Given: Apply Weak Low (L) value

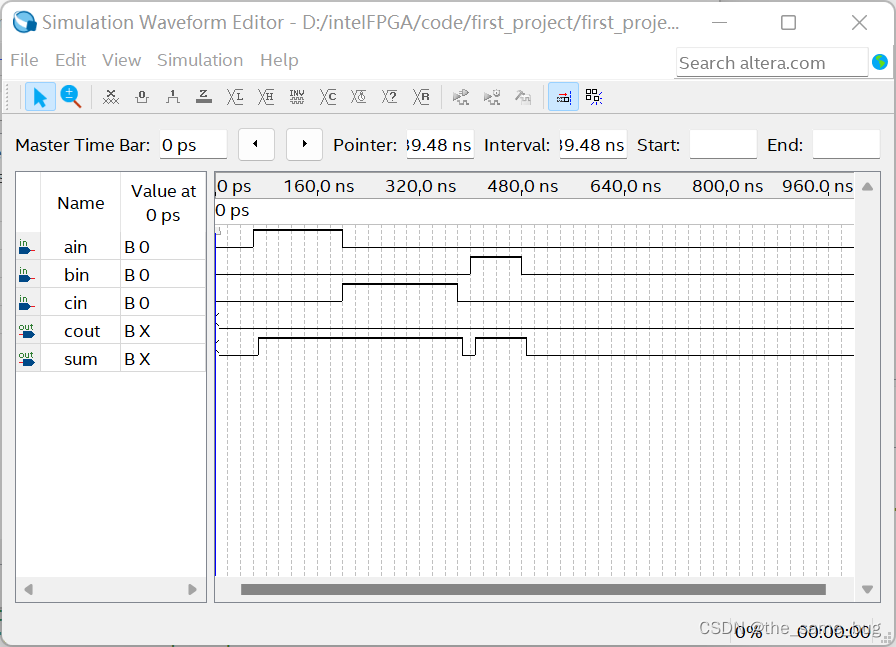Looking at the screenshot, I should click(235, 97).
